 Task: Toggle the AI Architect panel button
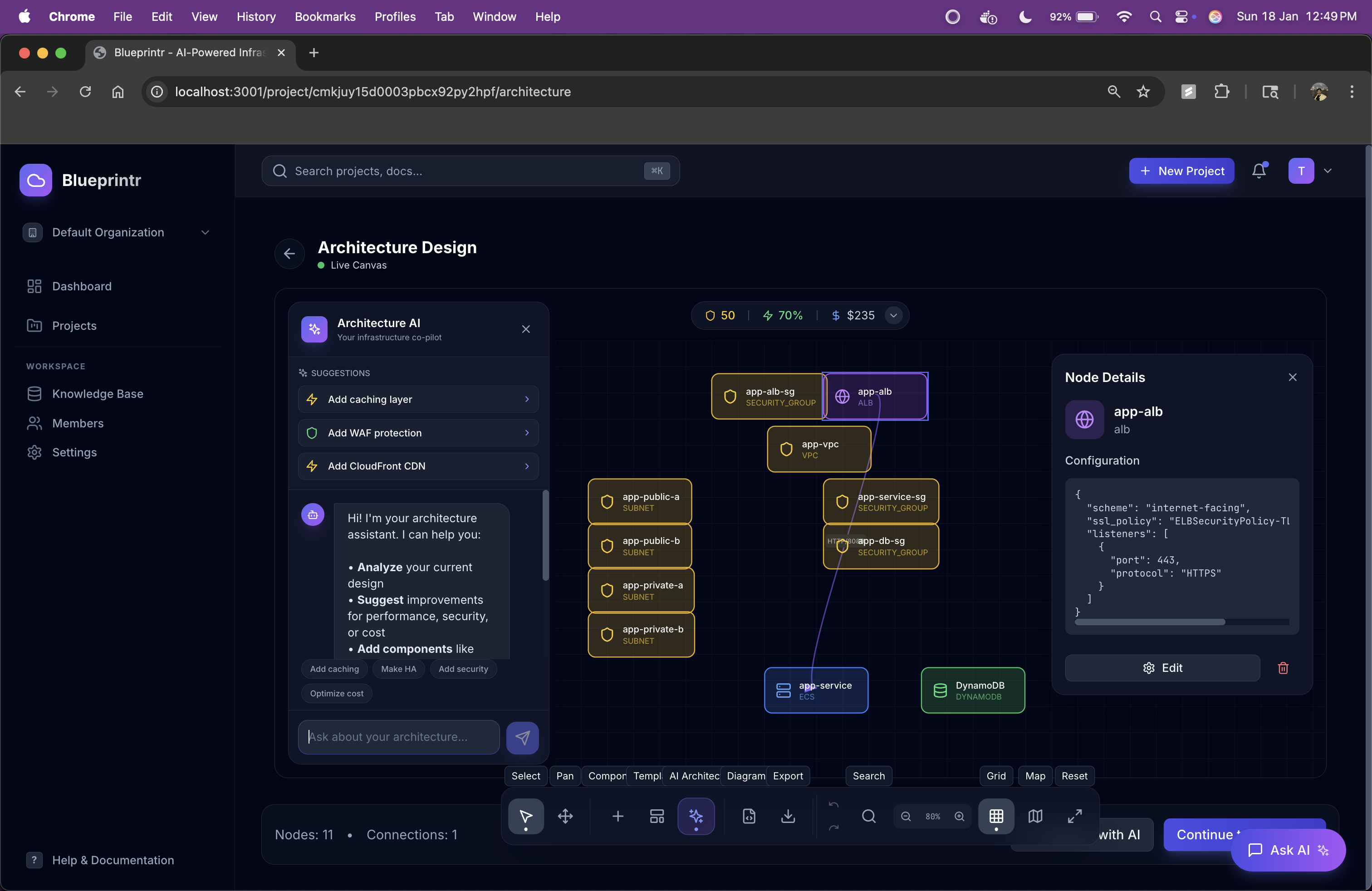(696, 816)
